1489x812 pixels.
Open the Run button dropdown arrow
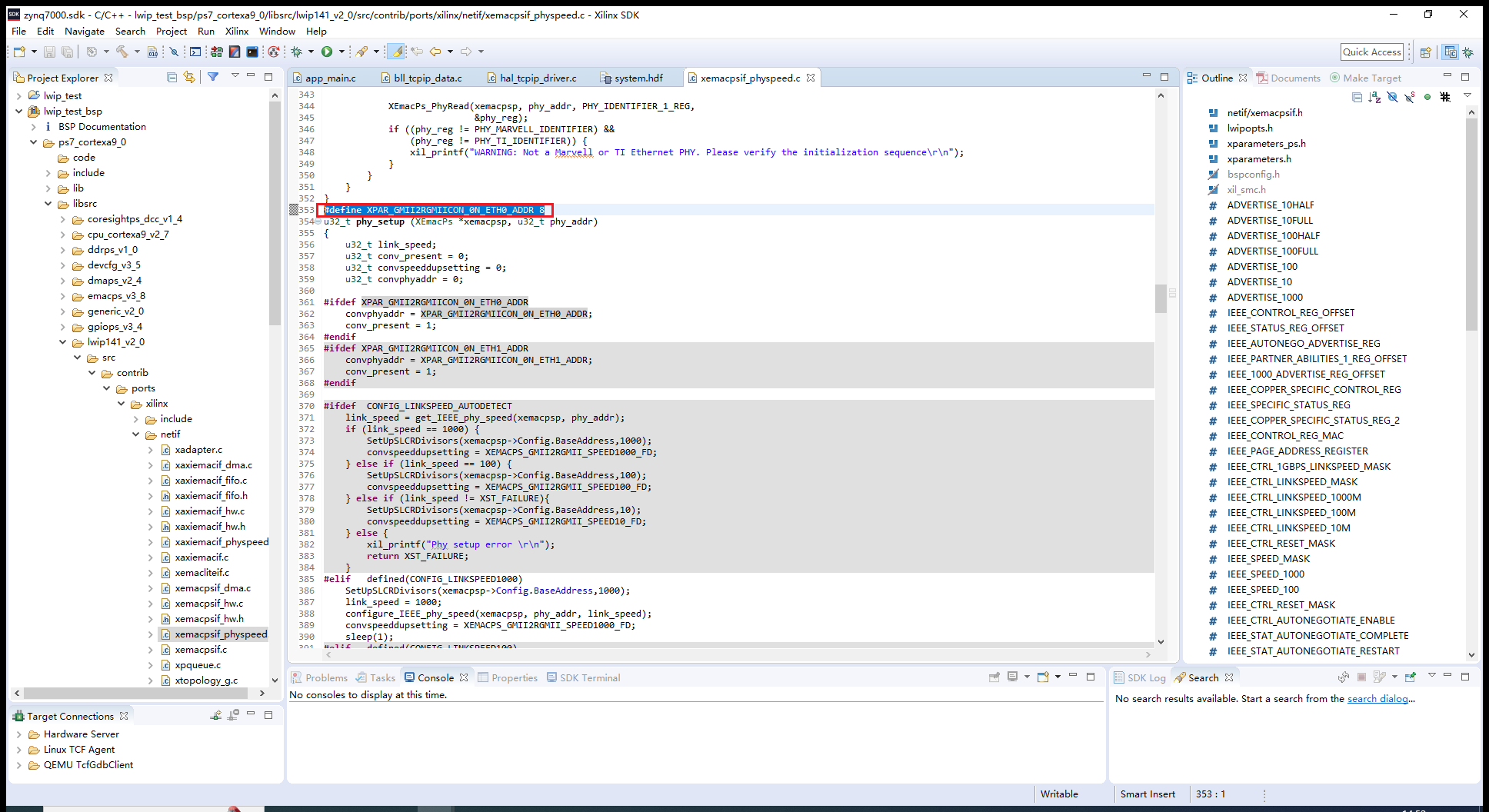341,52
